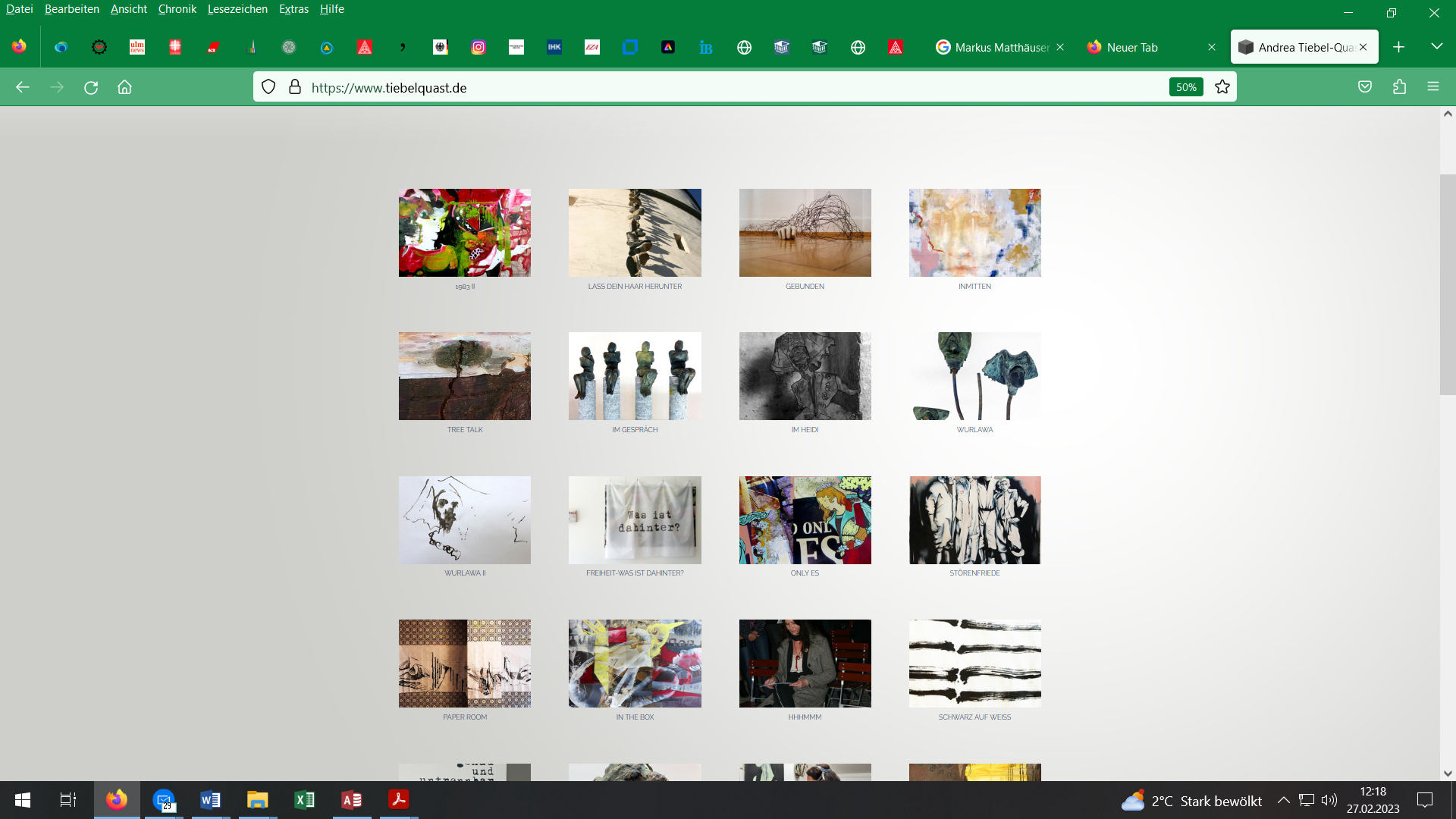The width and height of the screenshot is (1456, 819).
Task: Open the Chronik menu
Action: (x=177, y=9)
